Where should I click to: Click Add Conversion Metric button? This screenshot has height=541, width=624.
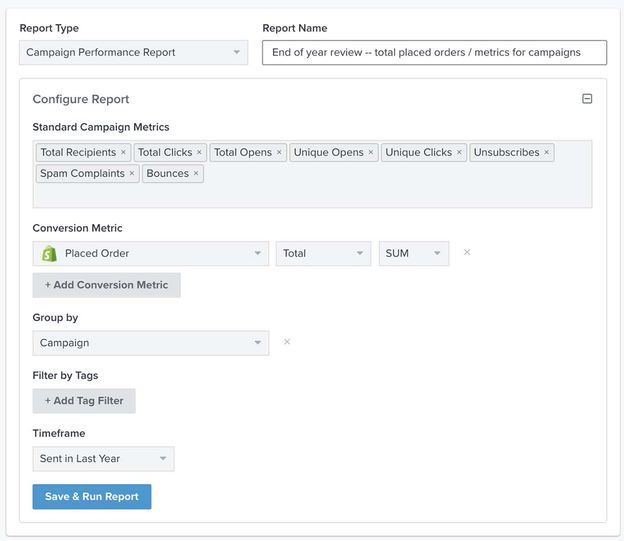pyautogui.click(x=106, y=285)
